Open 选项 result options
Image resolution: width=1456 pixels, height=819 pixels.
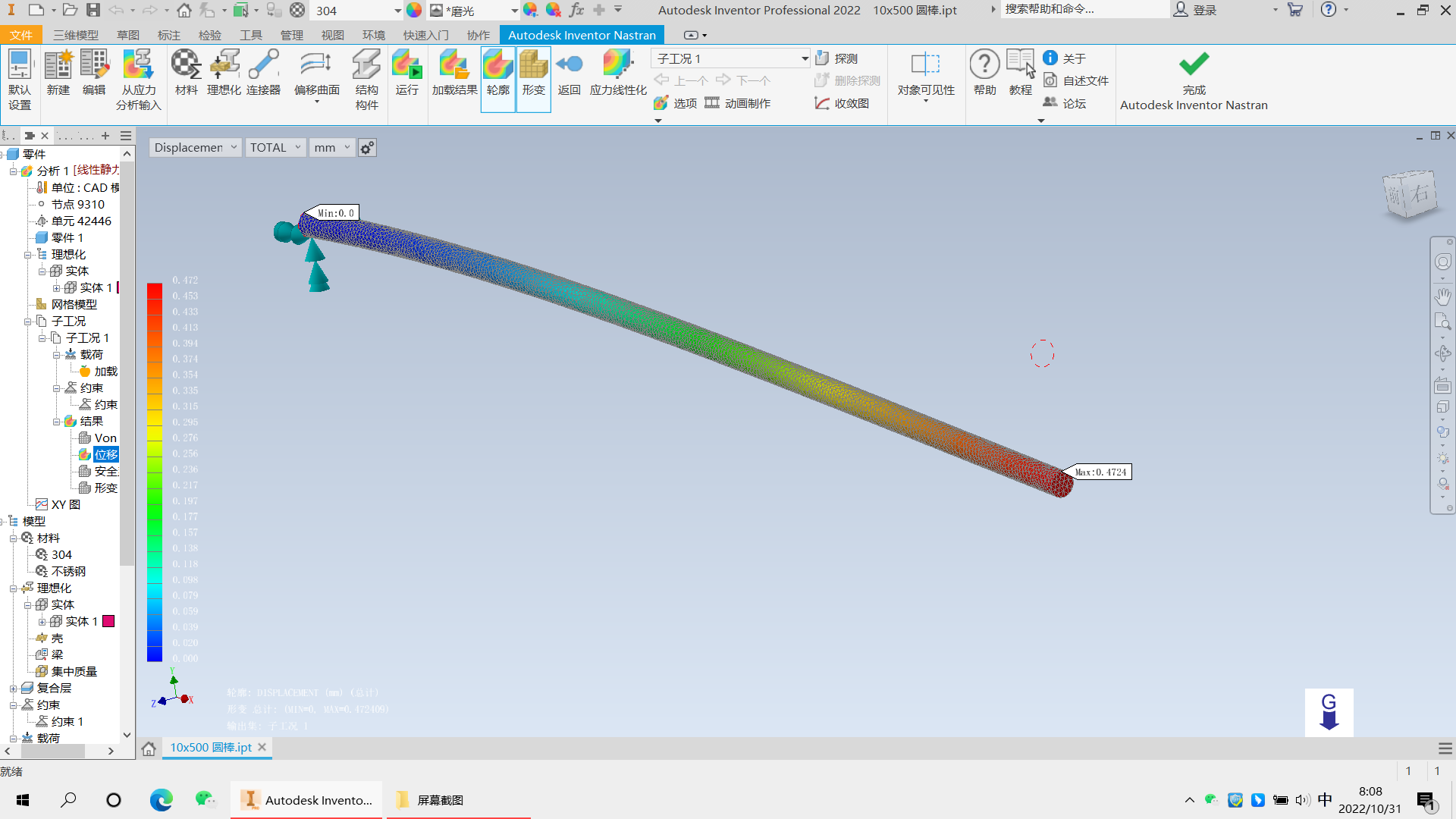pyautogui.click(x=676, y=103)
